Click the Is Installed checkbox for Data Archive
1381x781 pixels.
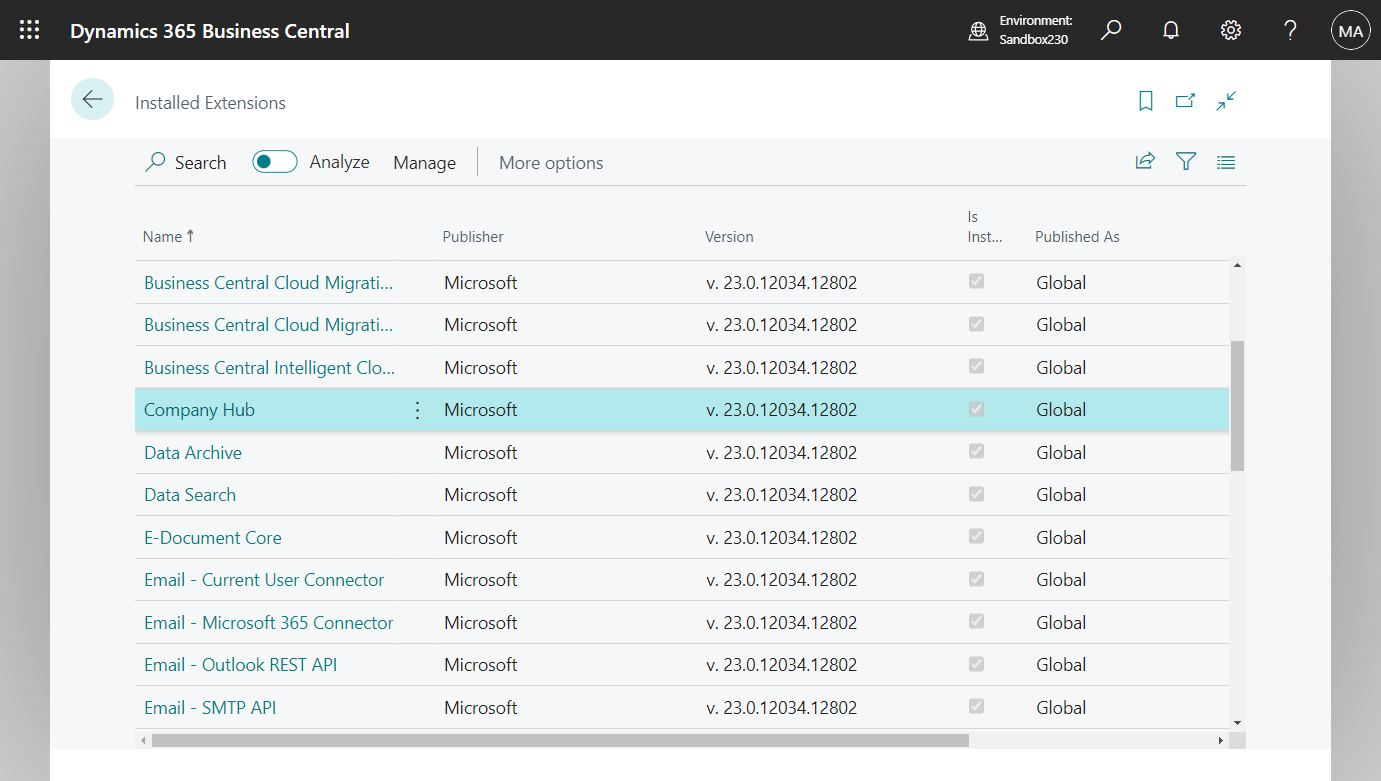976,452
